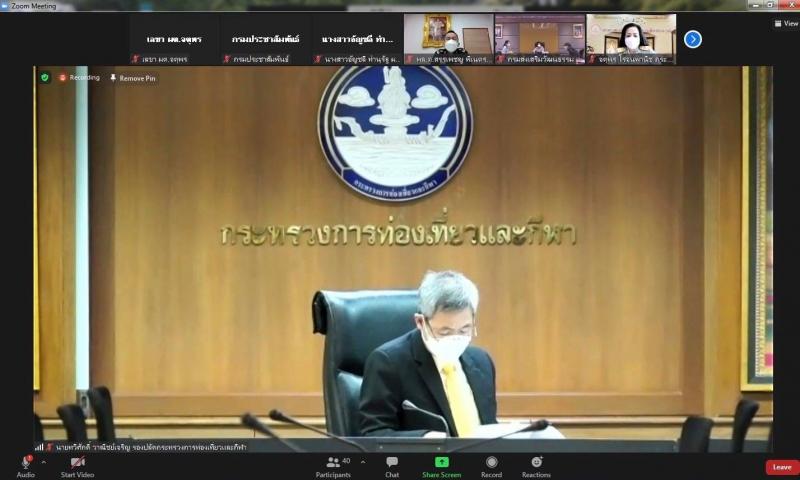The width and height of the screenshot is (800, 480).
Task: Leave the meeting
Action: [x=782, y=467]
